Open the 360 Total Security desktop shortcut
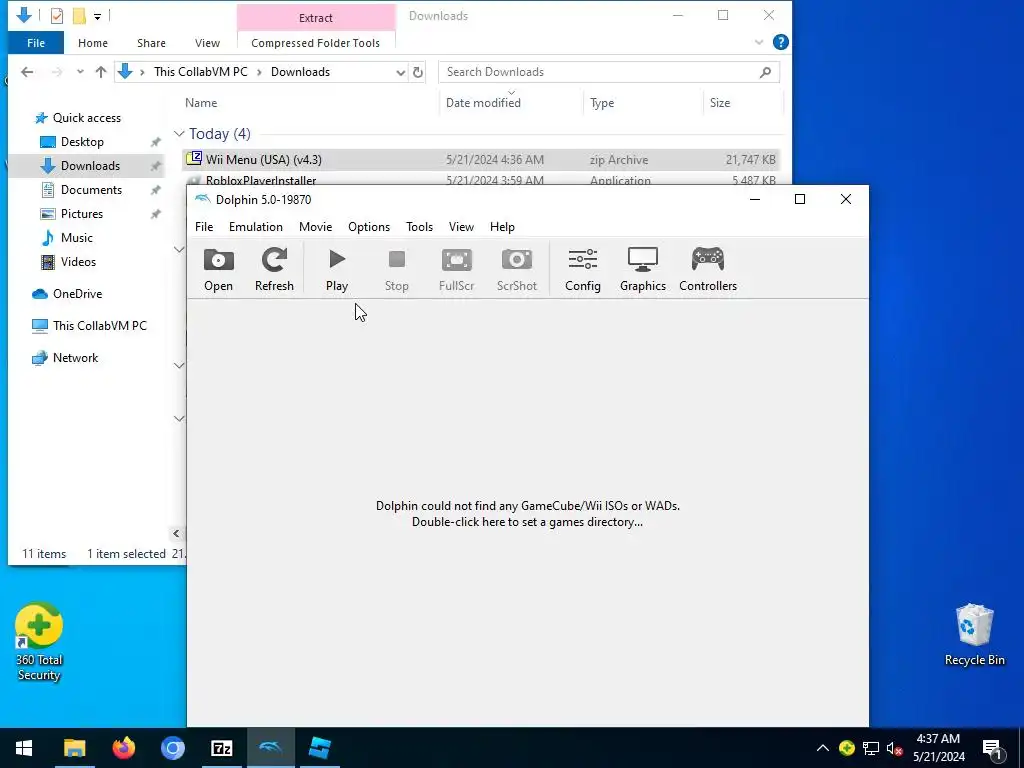Screen dimensions: 1024x768 click(x=39, y=643)
